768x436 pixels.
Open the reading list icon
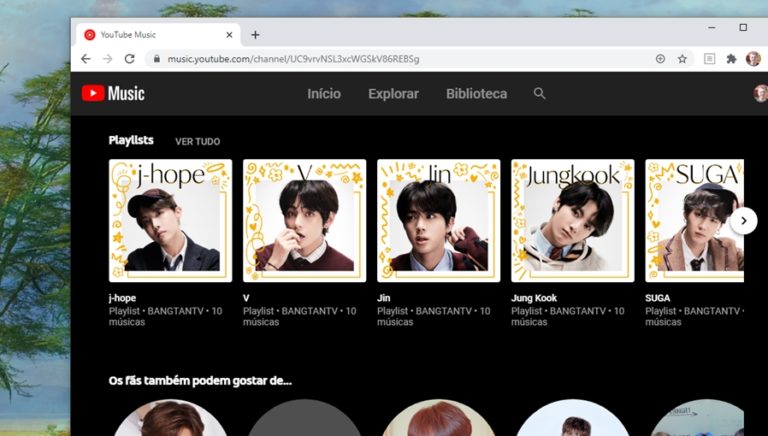(x=709, y=59)
